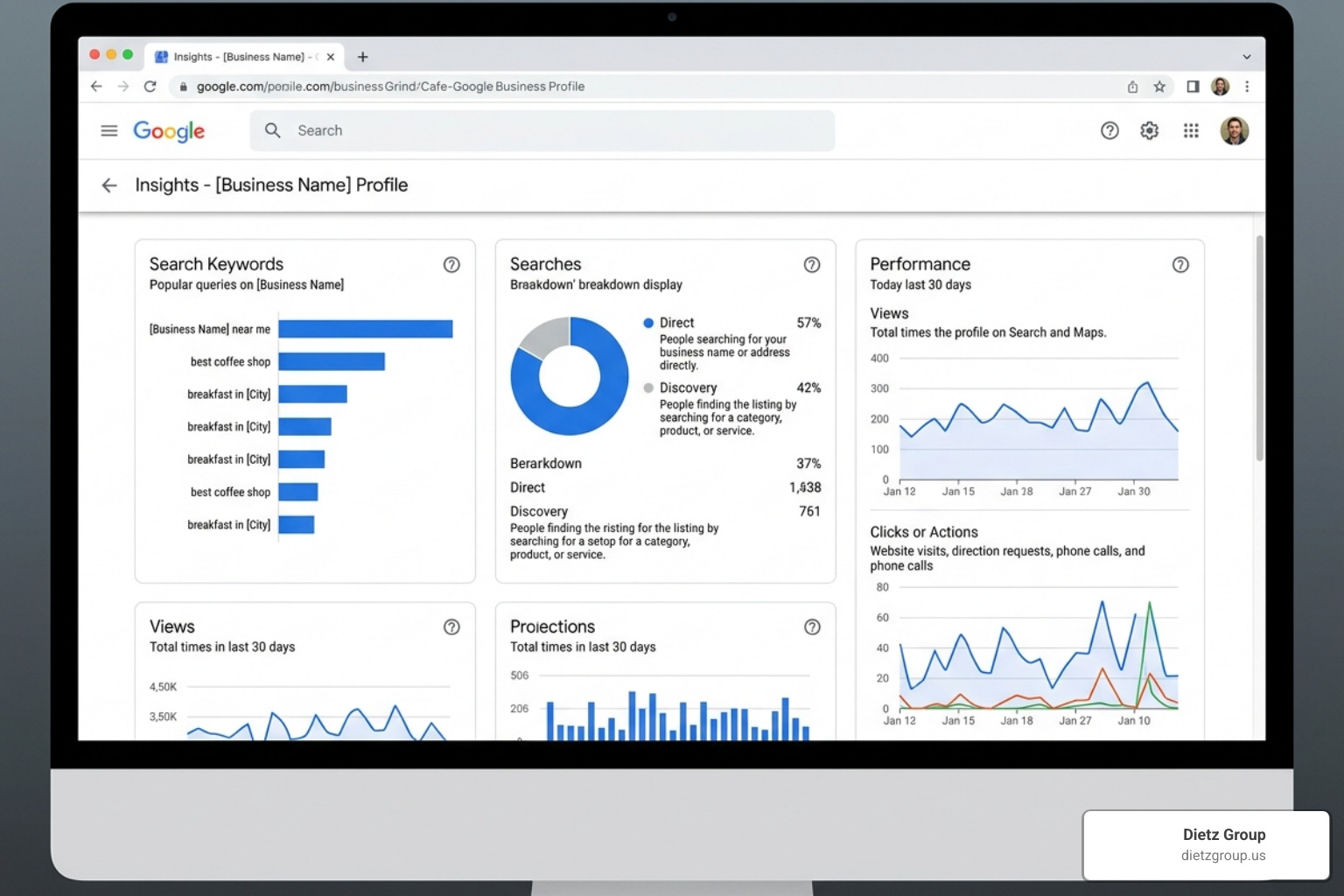
Task: Click the donut chart in Searches
Action: point(570,376)
